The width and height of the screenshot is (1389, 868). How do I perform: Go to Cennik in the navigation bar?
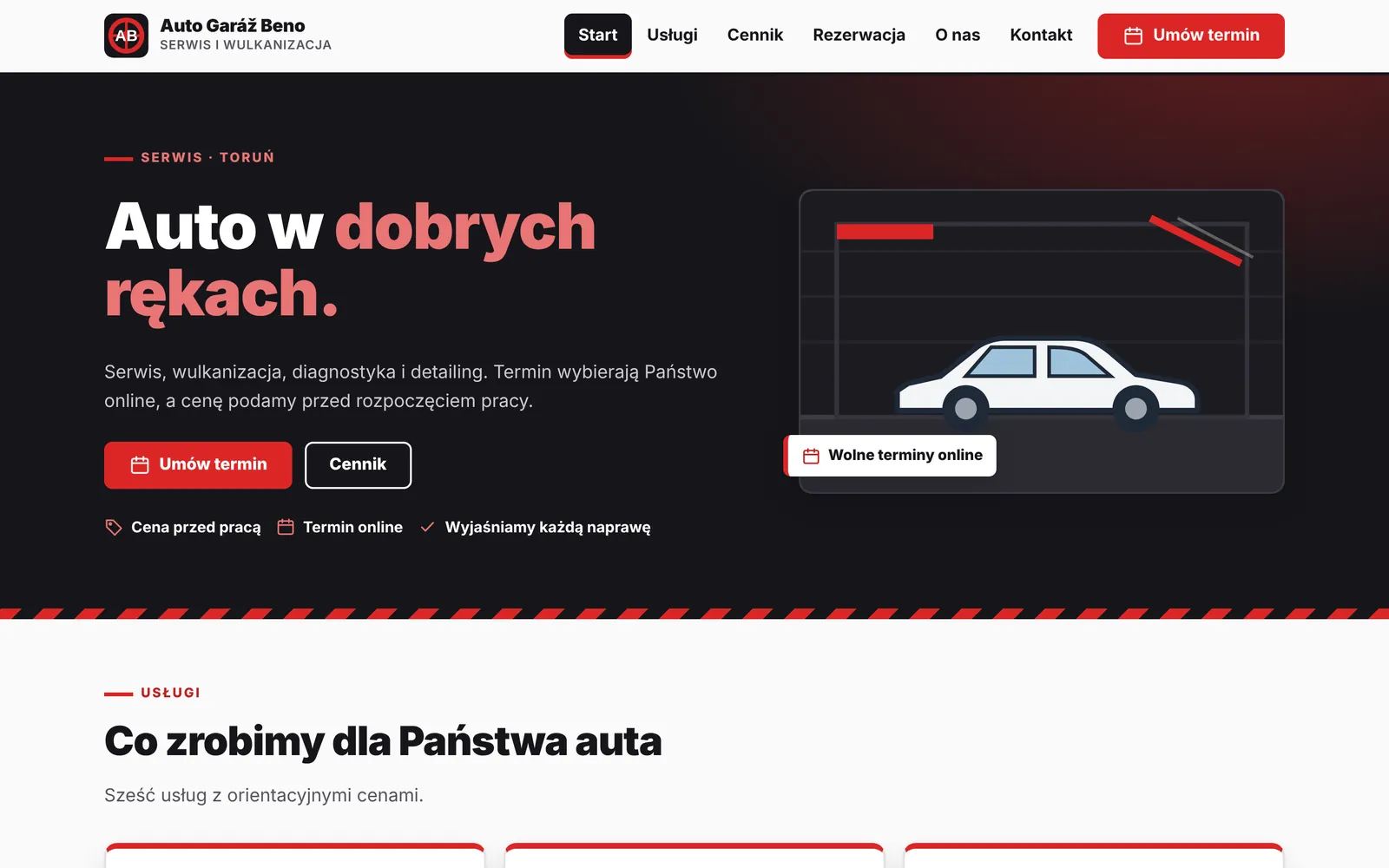coord(755,36)
